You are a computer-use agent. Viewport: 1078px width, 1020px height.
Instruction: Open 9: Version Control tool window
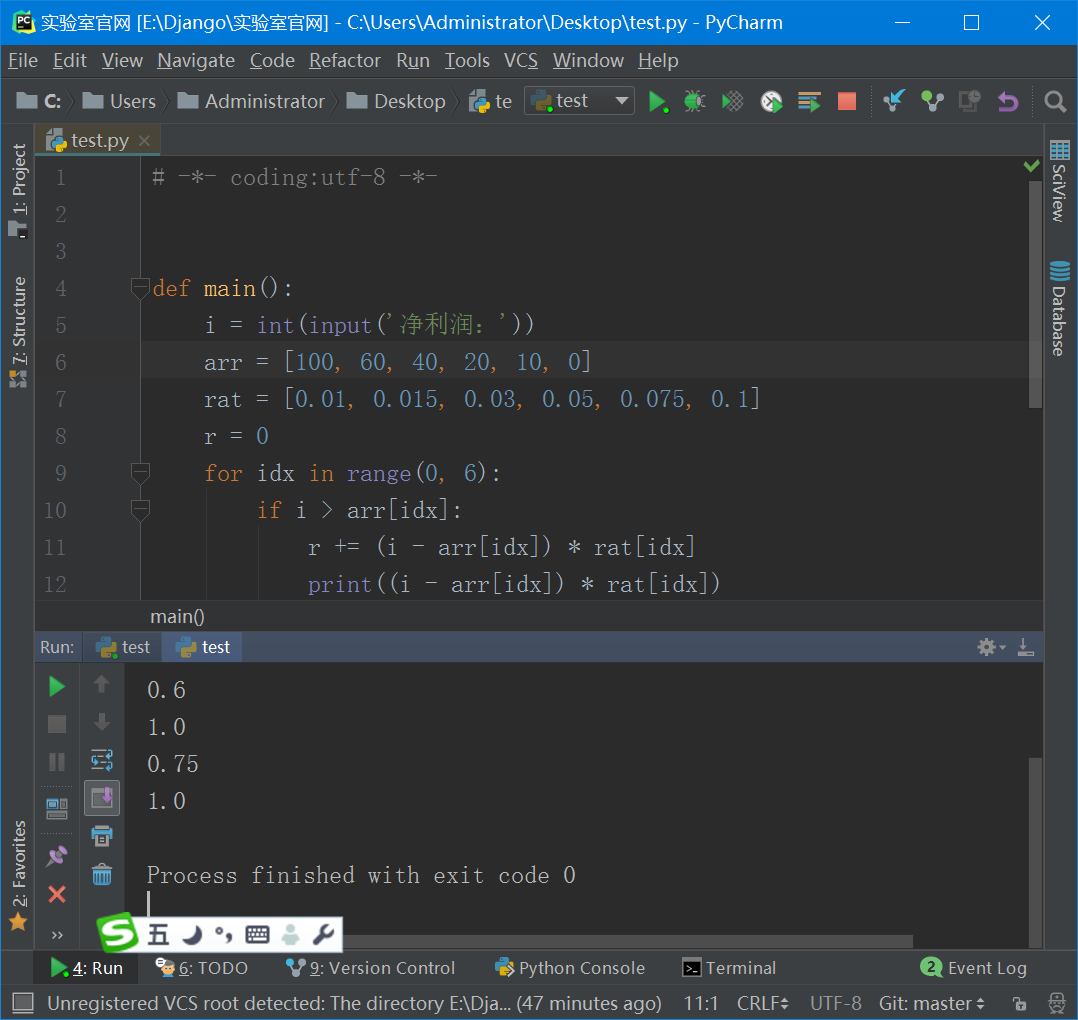coord(371,968)
